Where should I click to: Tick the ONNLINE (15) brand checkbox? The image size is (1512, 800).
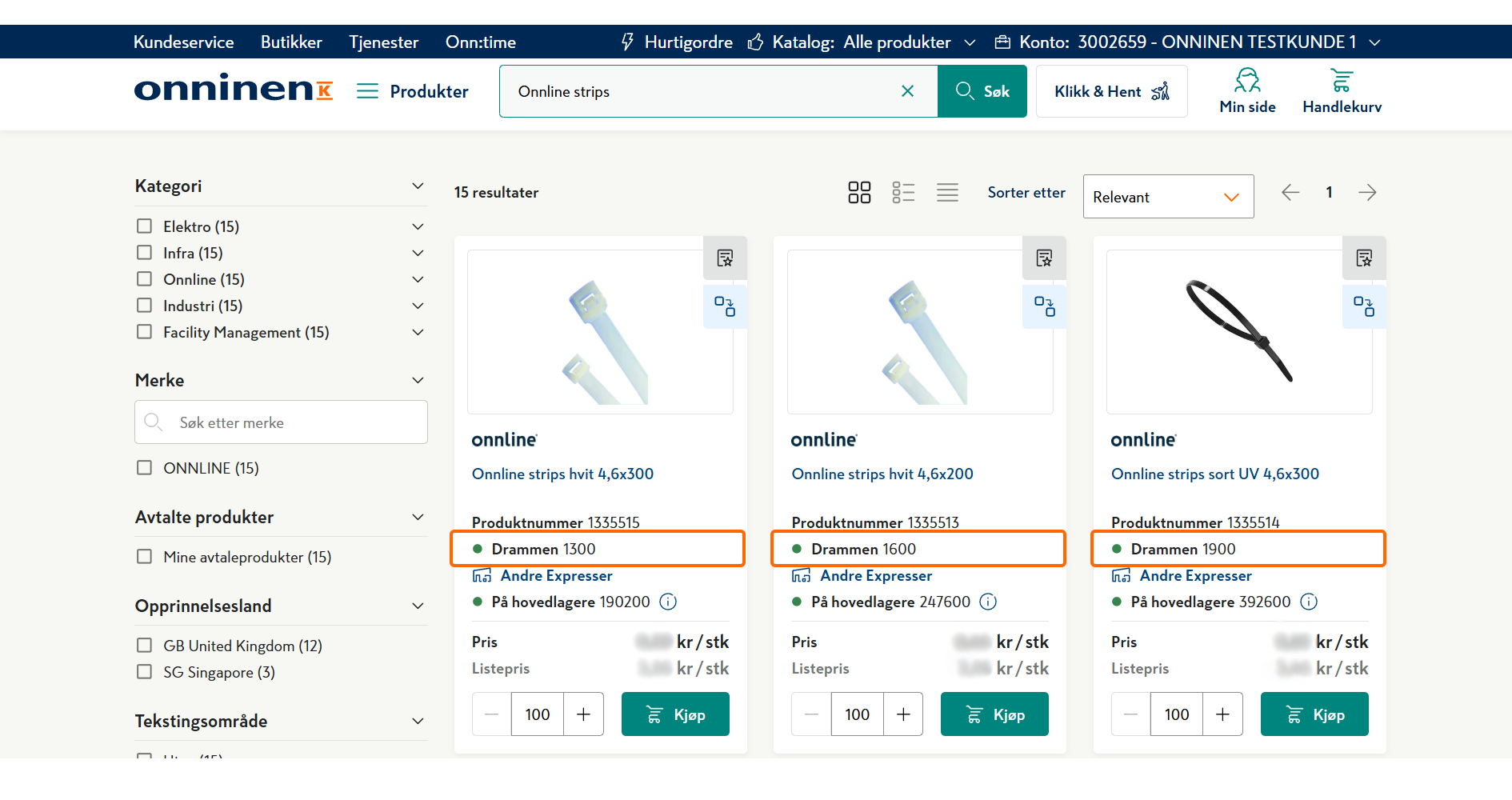point(144,468)
